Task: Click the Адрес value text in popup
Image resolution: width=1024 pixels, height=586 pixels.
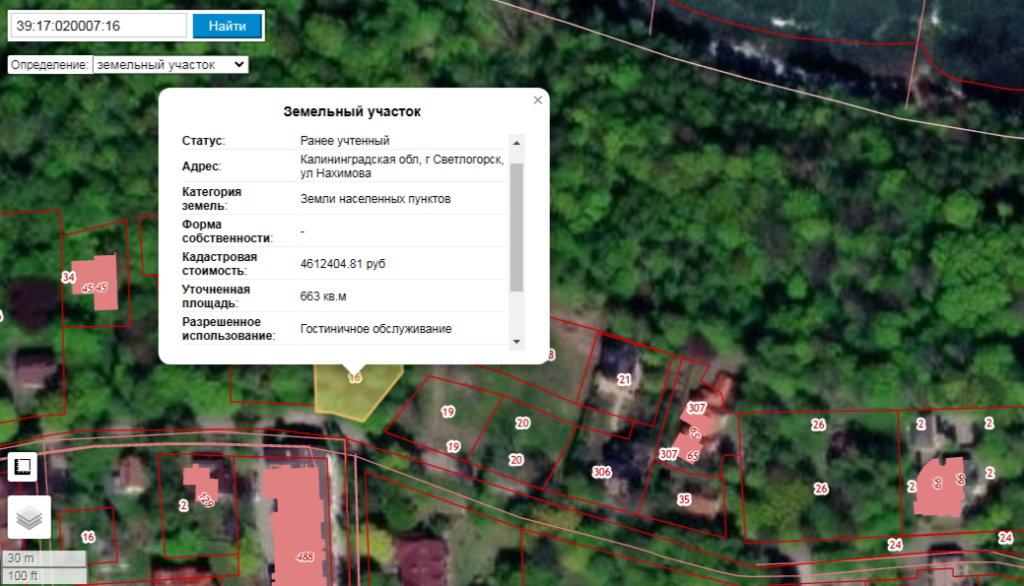Action: (400, 166)
